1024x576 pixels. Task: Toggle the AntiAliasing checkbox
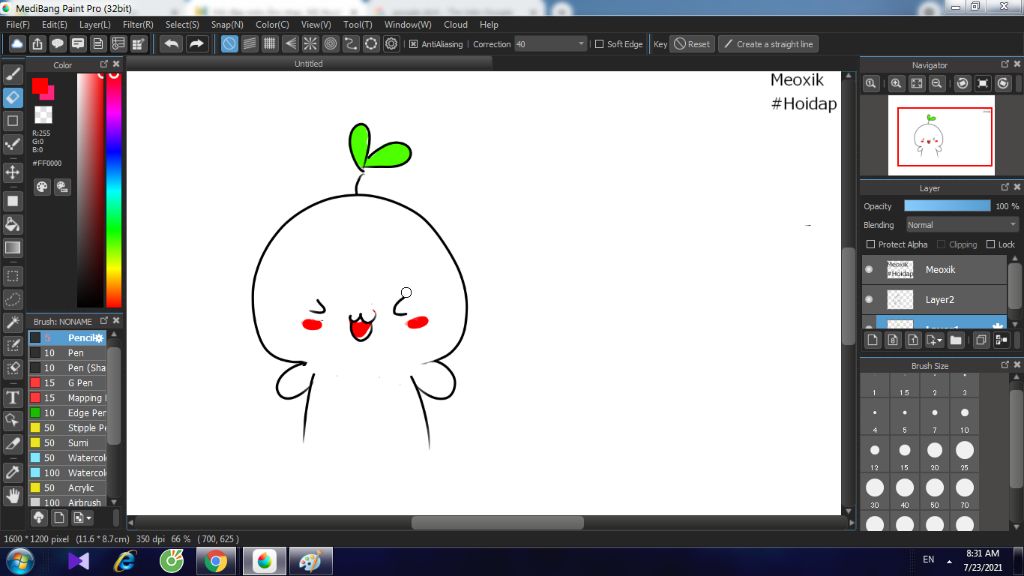click(x=413, y=44)
